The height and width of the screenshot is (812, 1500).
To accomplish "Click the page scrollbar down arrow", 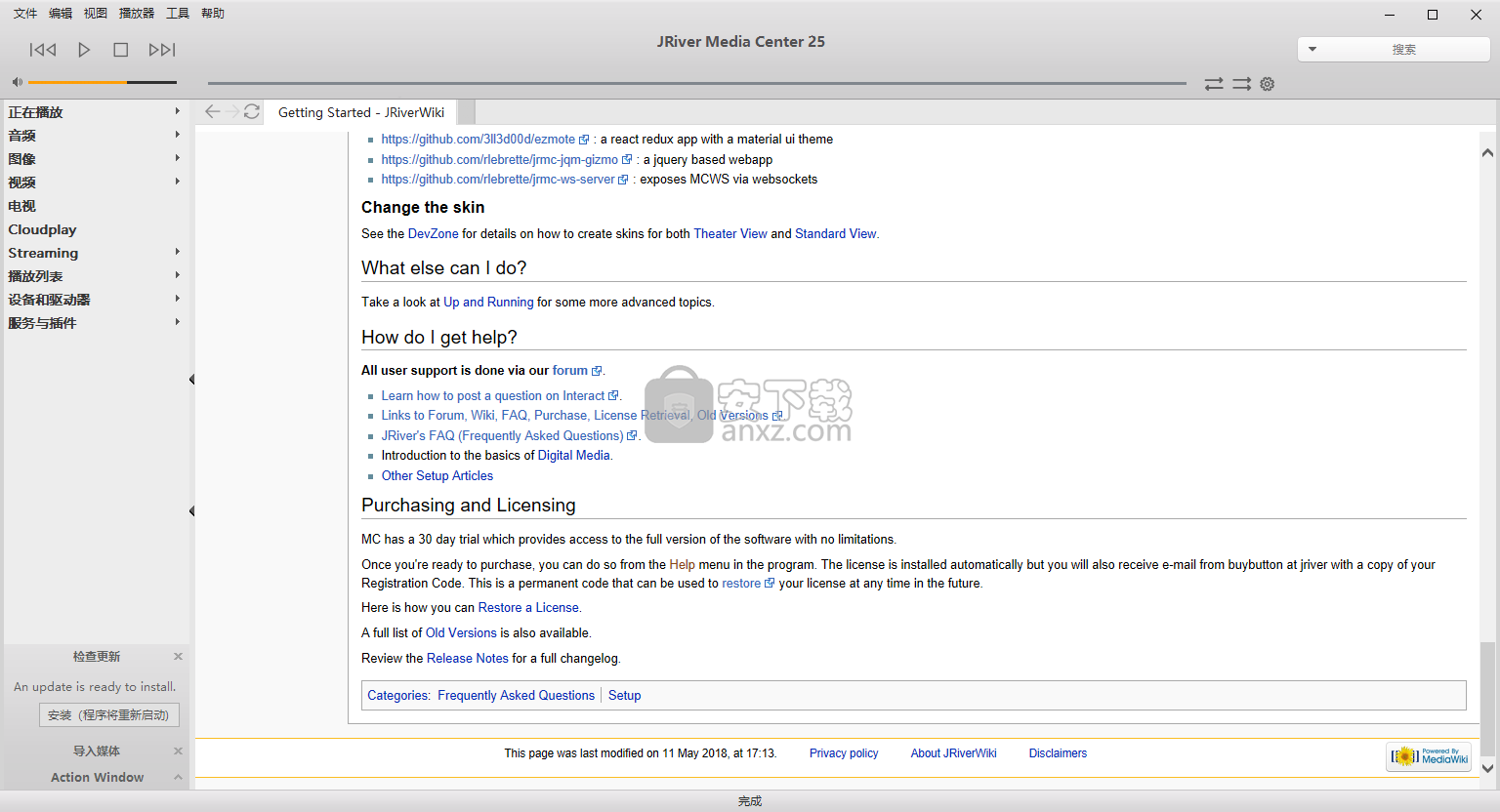I will [1487, 768].
